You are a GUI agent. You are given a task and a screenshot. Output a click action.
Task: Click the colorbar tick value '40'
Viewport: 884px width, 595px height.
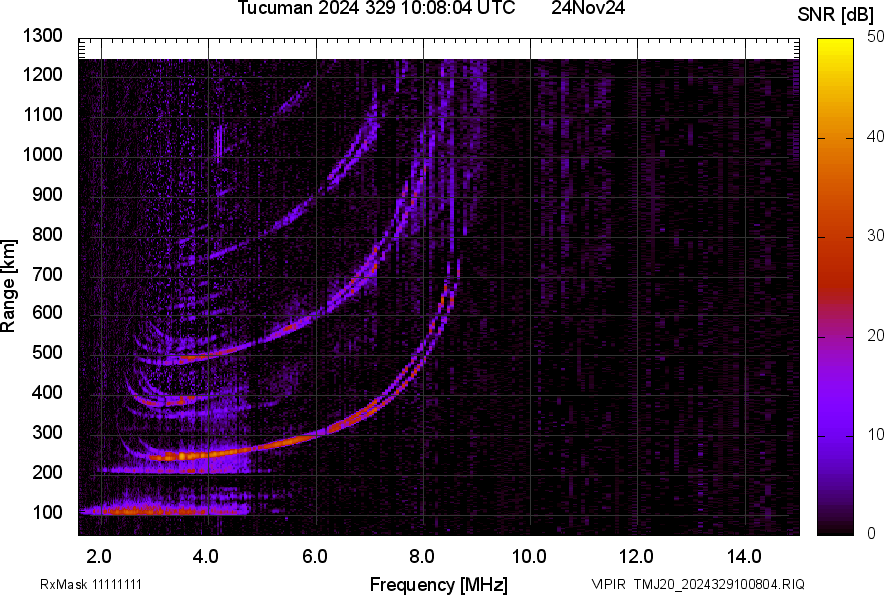pos(875,136)
